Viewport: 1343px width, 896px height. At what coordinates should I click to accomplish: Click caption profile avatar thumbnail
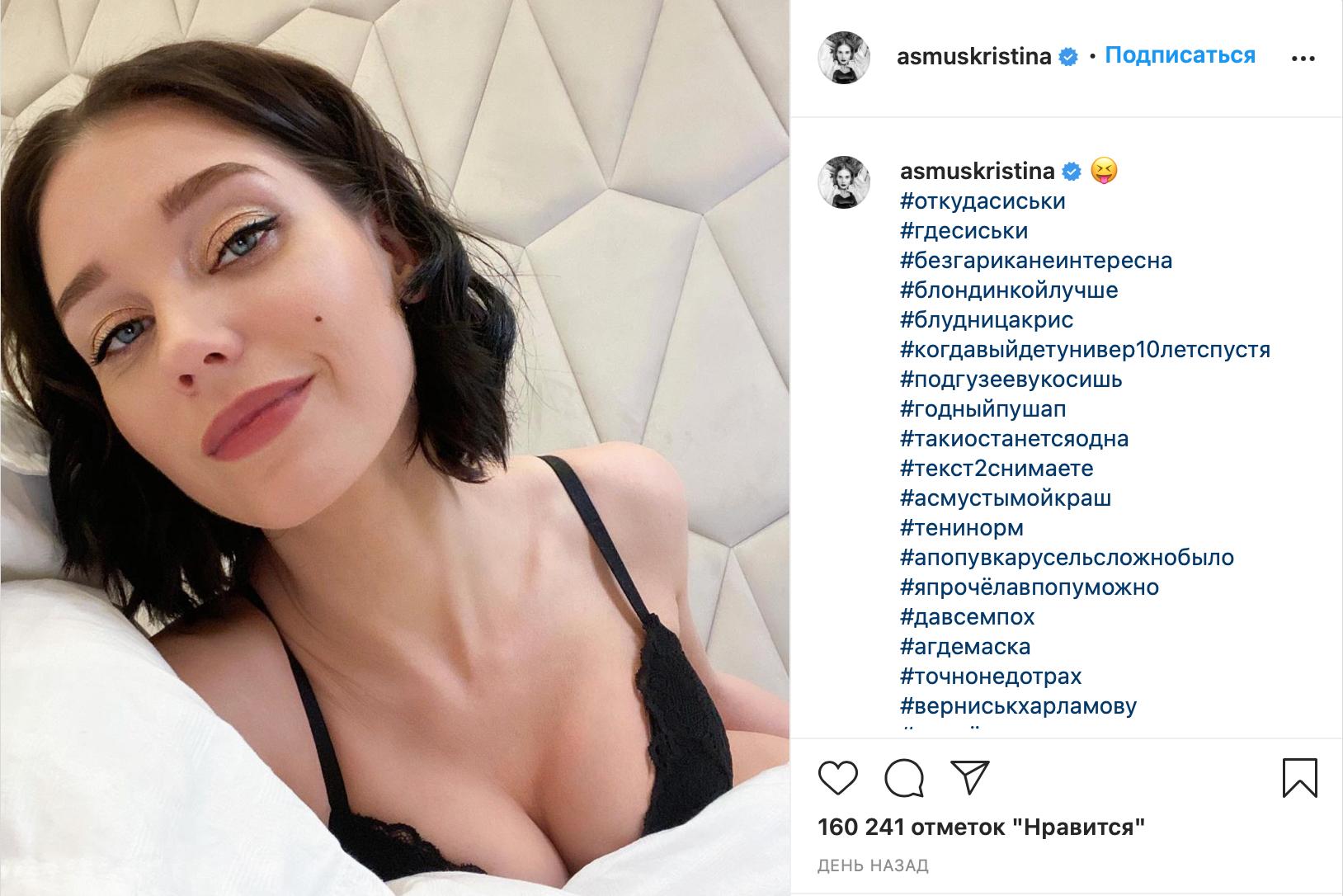(844, 182)
